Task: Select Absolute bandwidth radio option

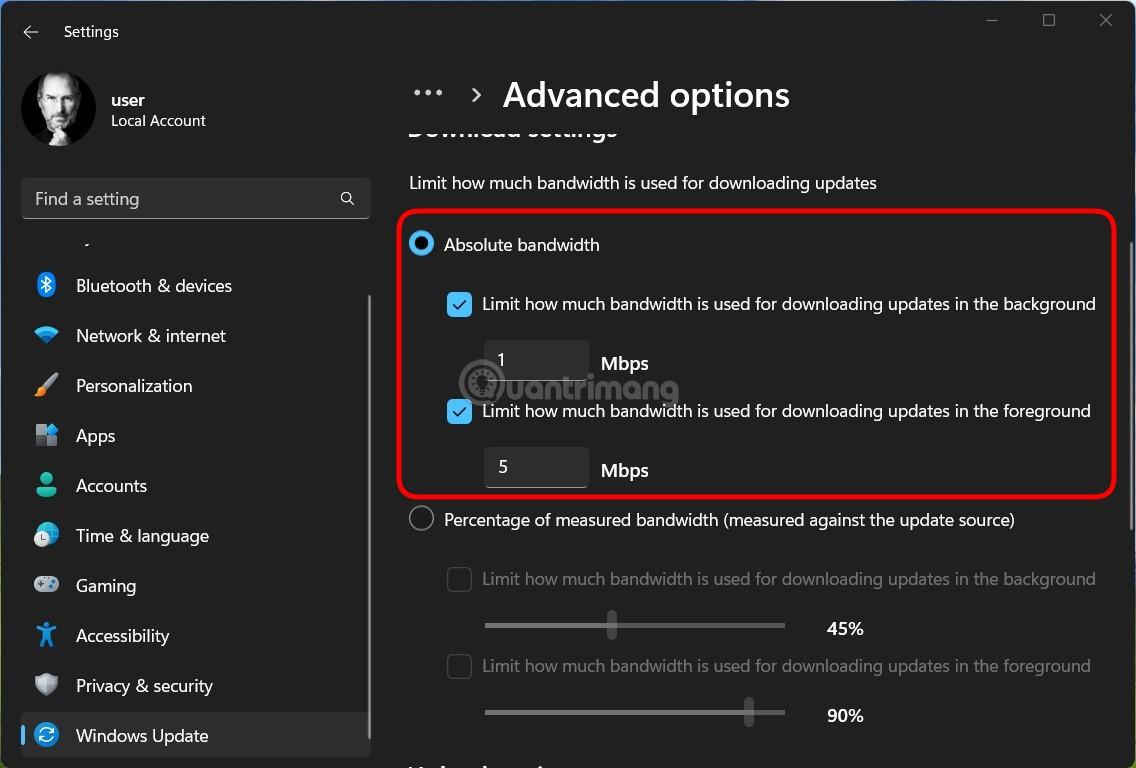Action: coord(422,243)
